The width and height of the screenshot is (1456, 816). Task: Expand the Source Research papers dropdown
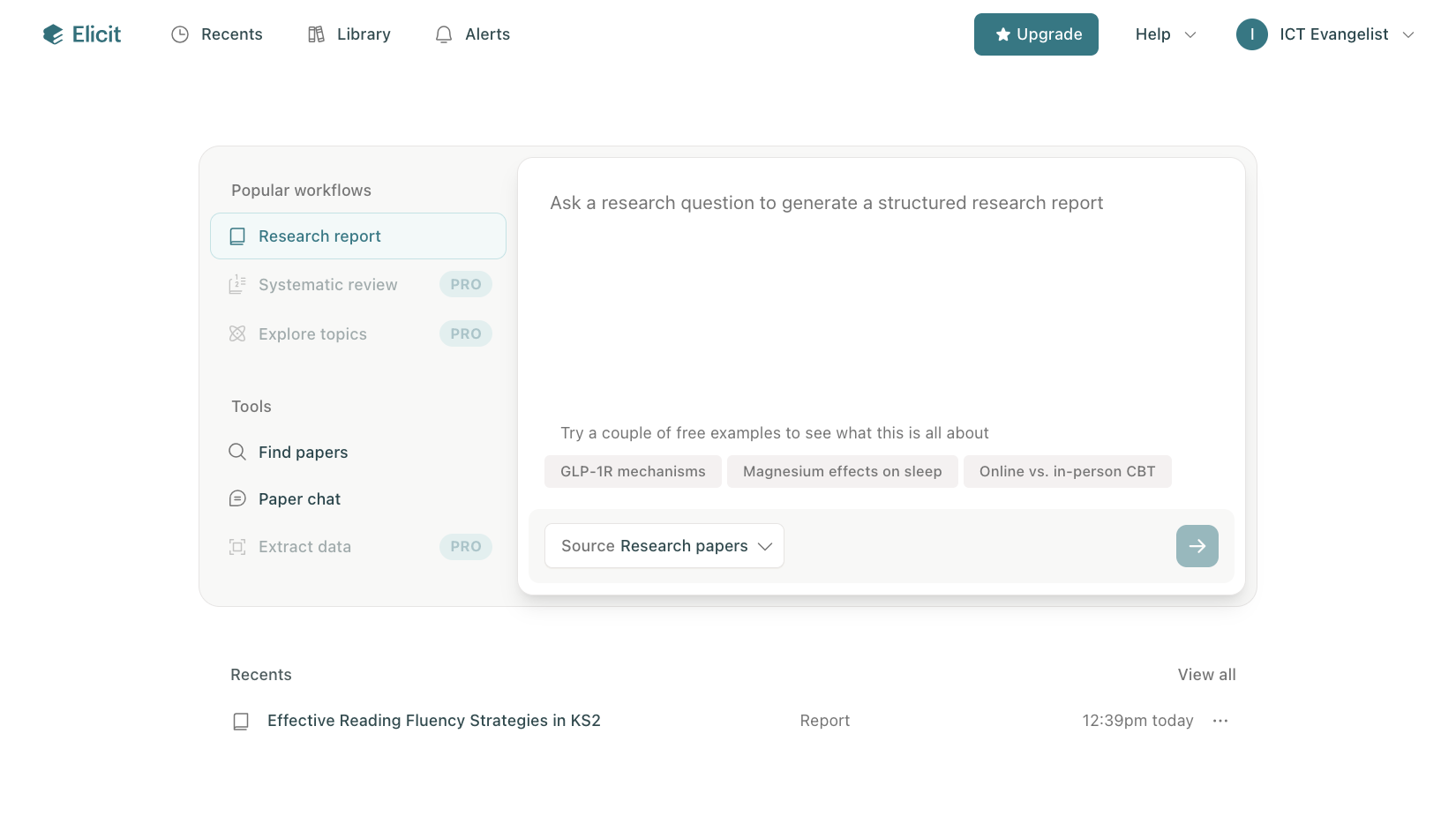pyautogui.click(x=664, y=546)
